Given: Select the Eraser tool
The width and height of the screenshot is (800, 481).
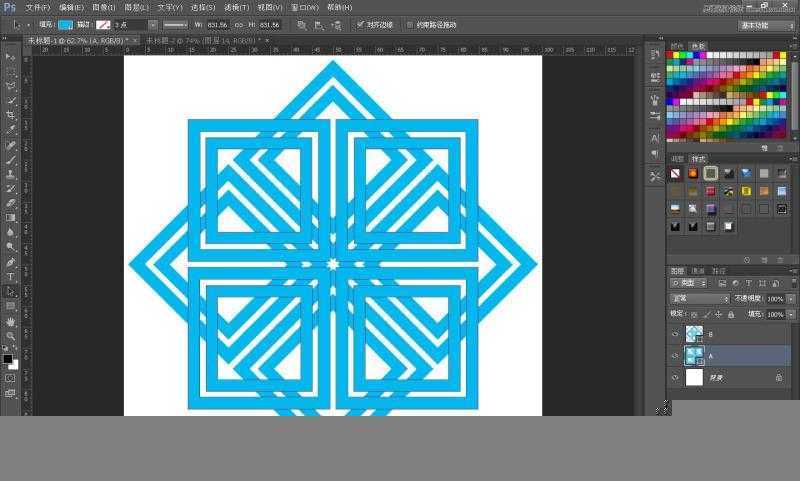Looking at the screenshot, I should point(10,203).
